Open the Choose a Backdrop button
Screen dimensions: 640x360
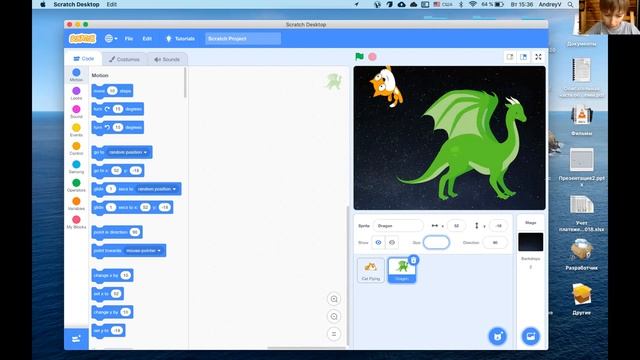tap(531, 336)
